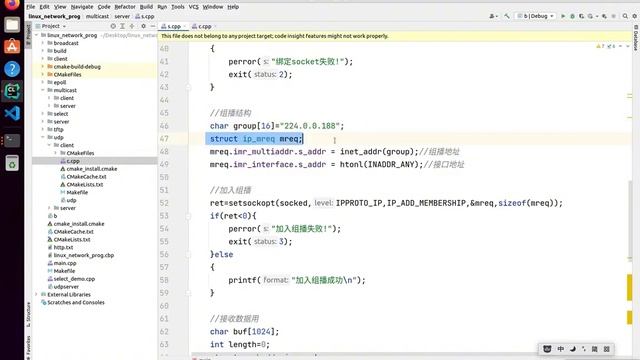Open Project panel options gear
Image resolution: width=640 pixels, height=360 pixels.
pyautogui.click(x=143, y=26)
